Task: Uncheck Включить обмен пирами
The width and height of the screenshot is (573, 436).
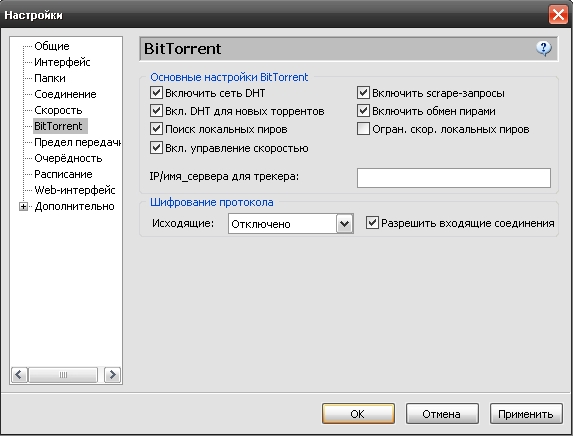Action: click(x=363, y=111)
